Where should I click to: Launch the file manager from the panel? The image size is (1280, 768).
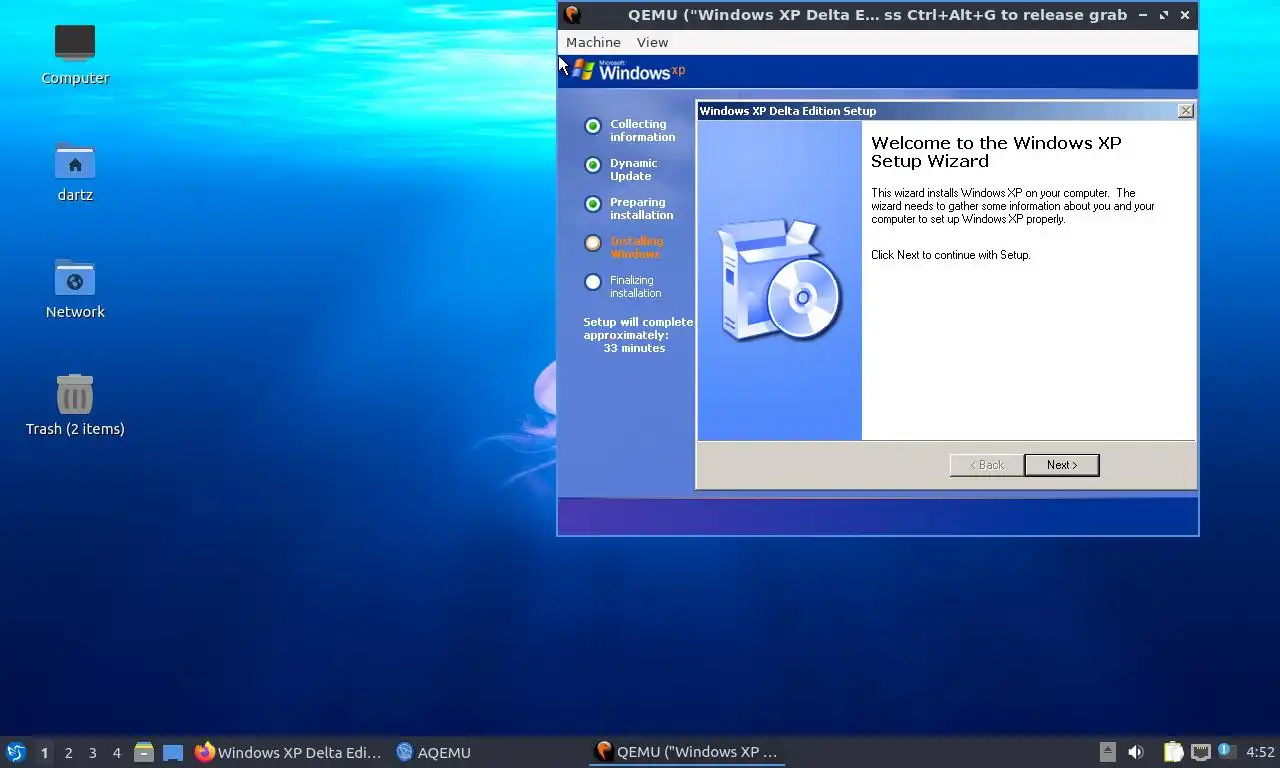[x=144, y=752]
